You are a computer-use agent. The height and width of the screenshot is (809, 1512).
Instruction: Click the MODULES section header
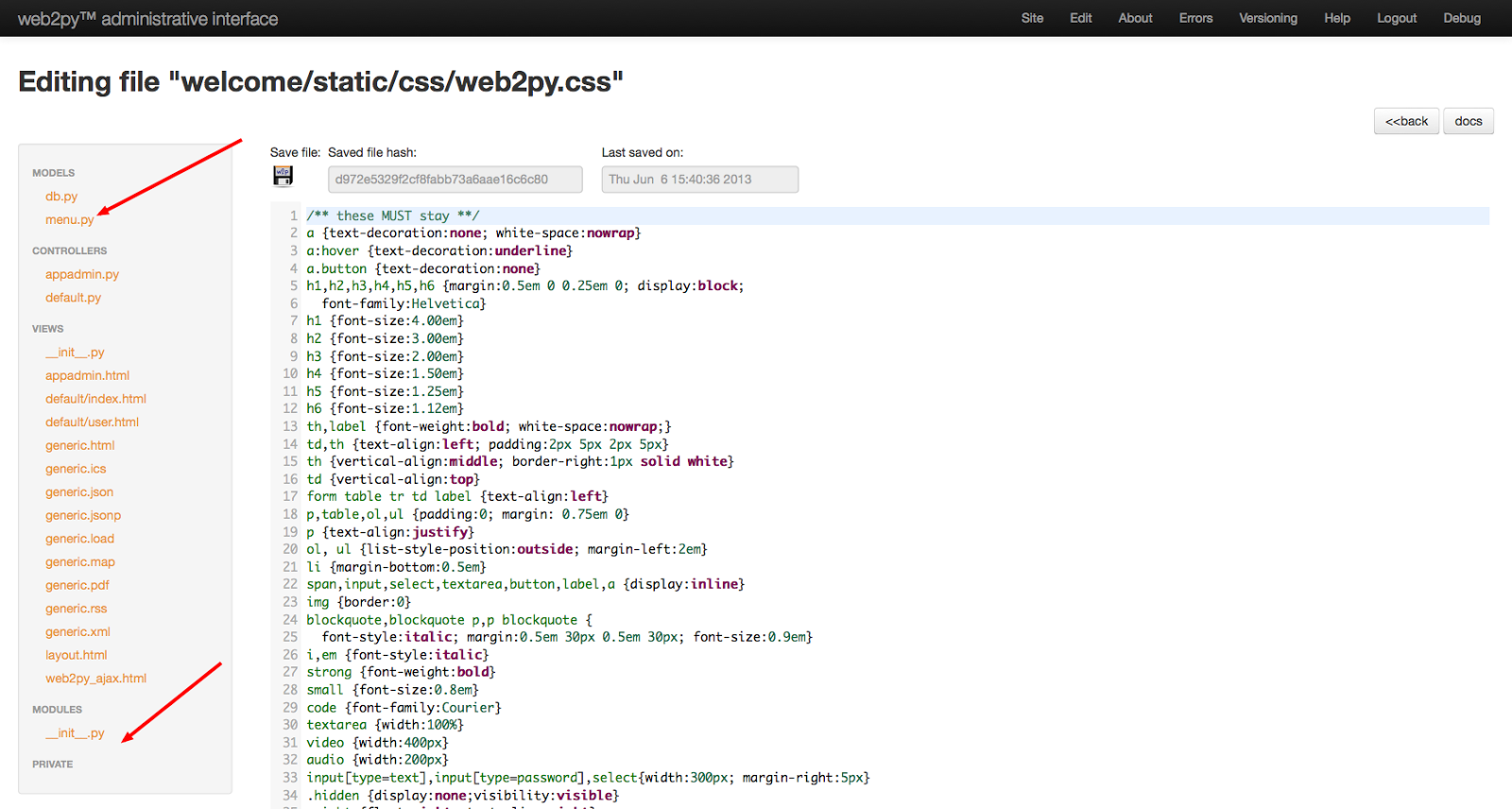pyautogui.click(x=57, y=710)
